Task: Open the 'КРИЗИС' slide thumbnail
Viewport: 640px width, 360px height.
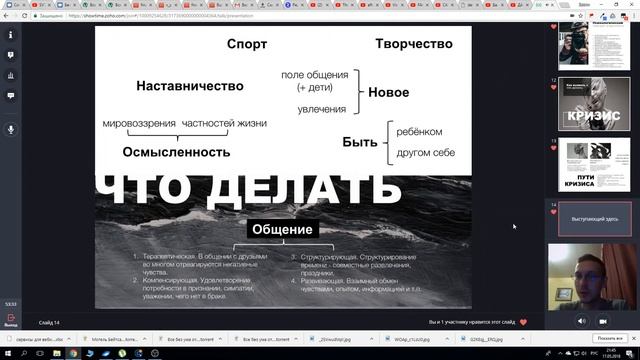Action: pos(594,104)
